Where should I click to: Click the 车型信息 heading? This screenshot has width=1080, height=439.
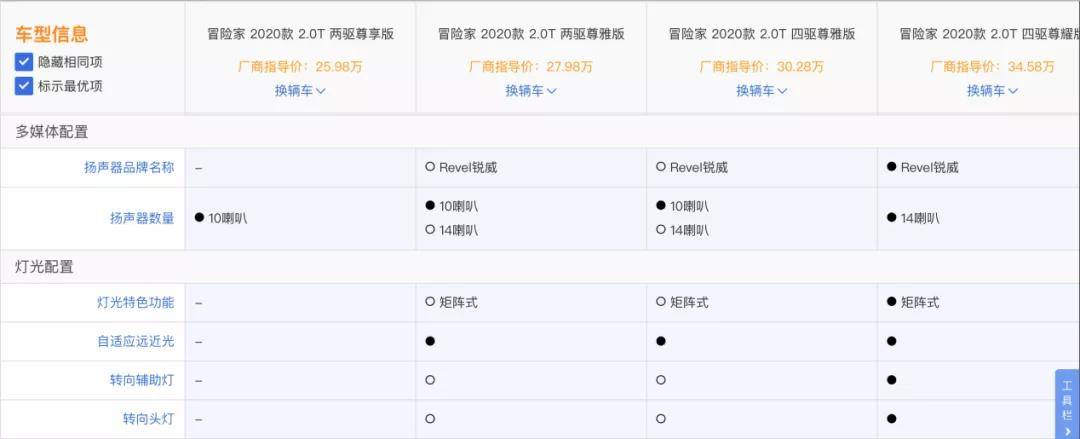click(x=52, y=34)
